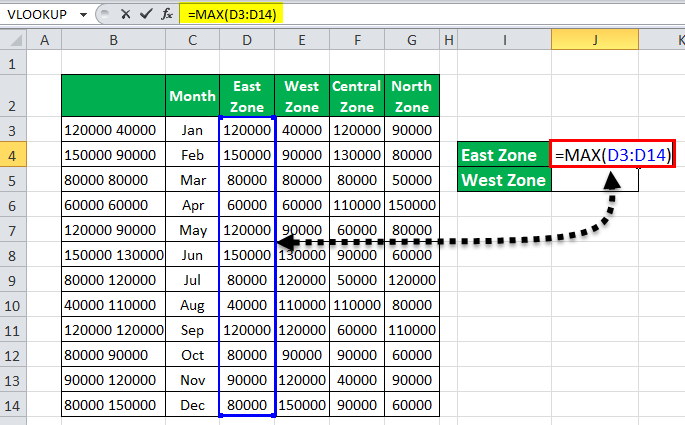
Task: Select North Zone Sep value 110000
Action: (x=412, y=330)
